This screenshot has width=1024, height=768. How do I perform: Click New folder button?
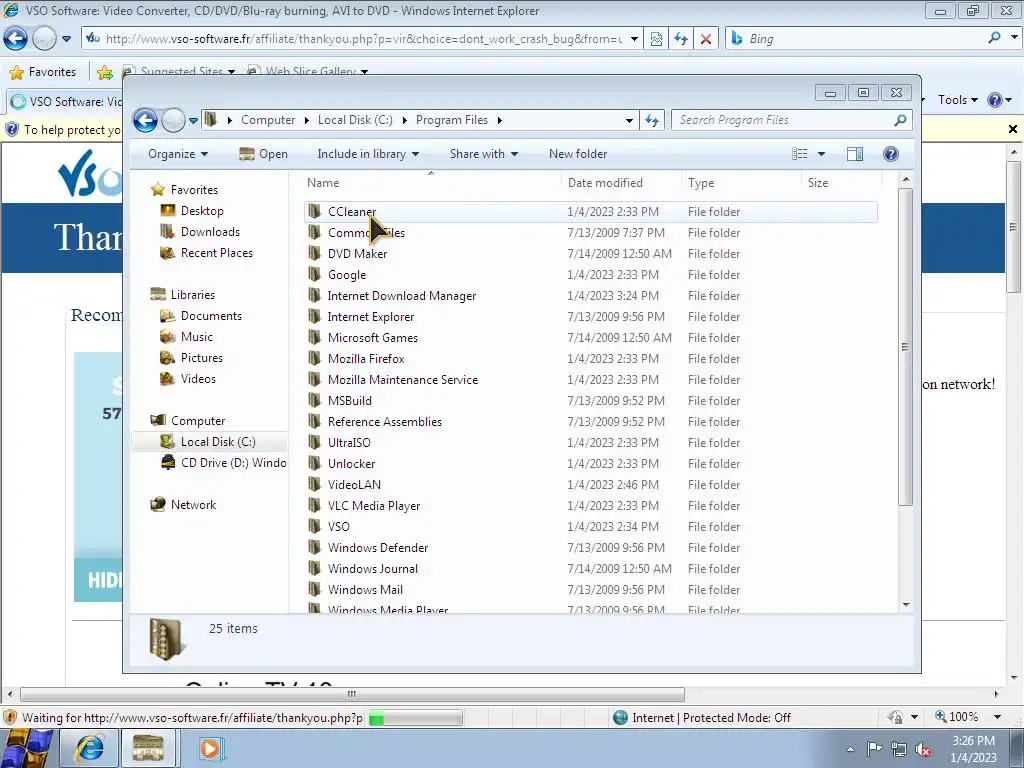[578, 154]
